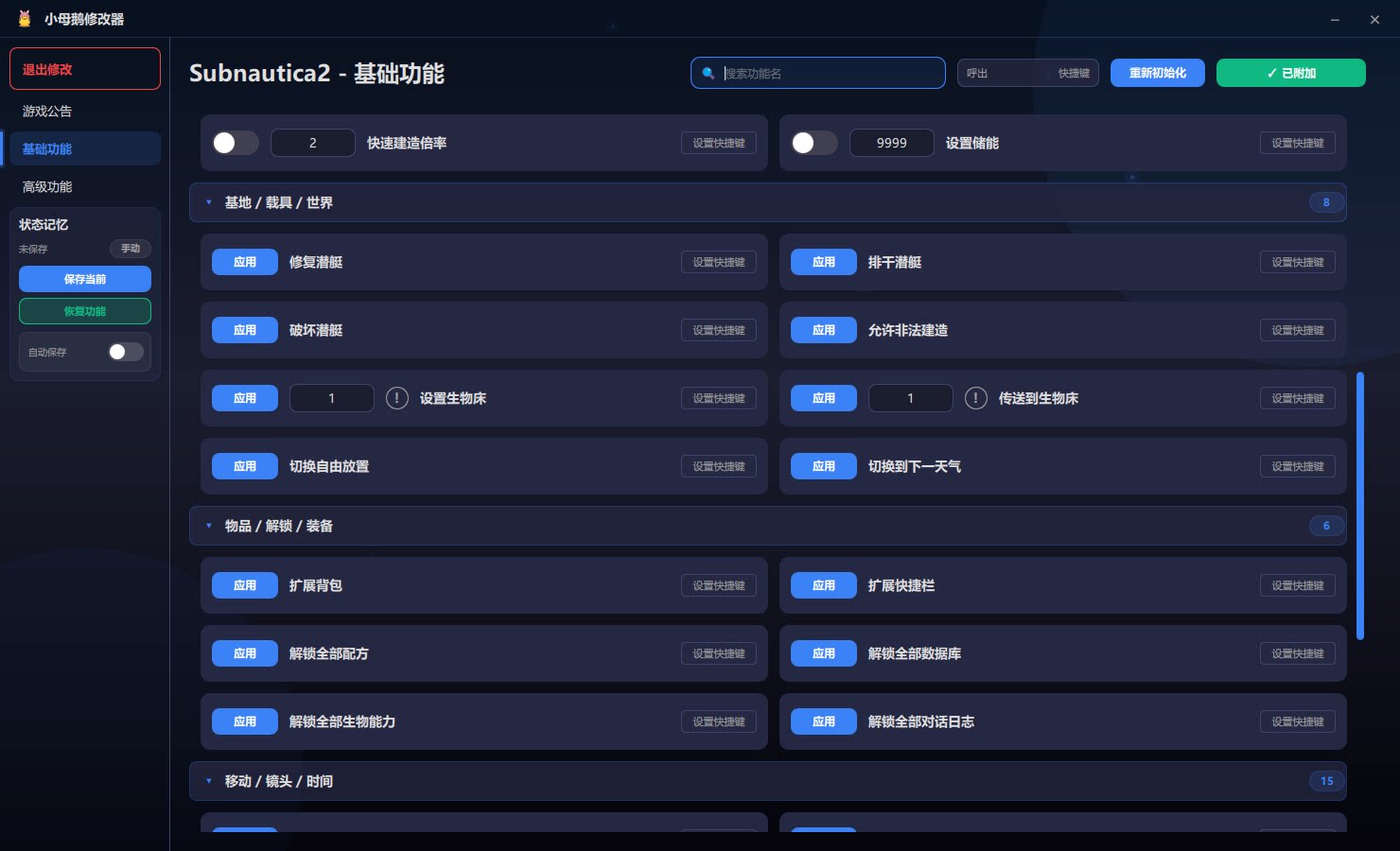The height and width of the screenshot is (851, 1400).
Task: Apply 传送到生物床
Action: tap(824, 398)
